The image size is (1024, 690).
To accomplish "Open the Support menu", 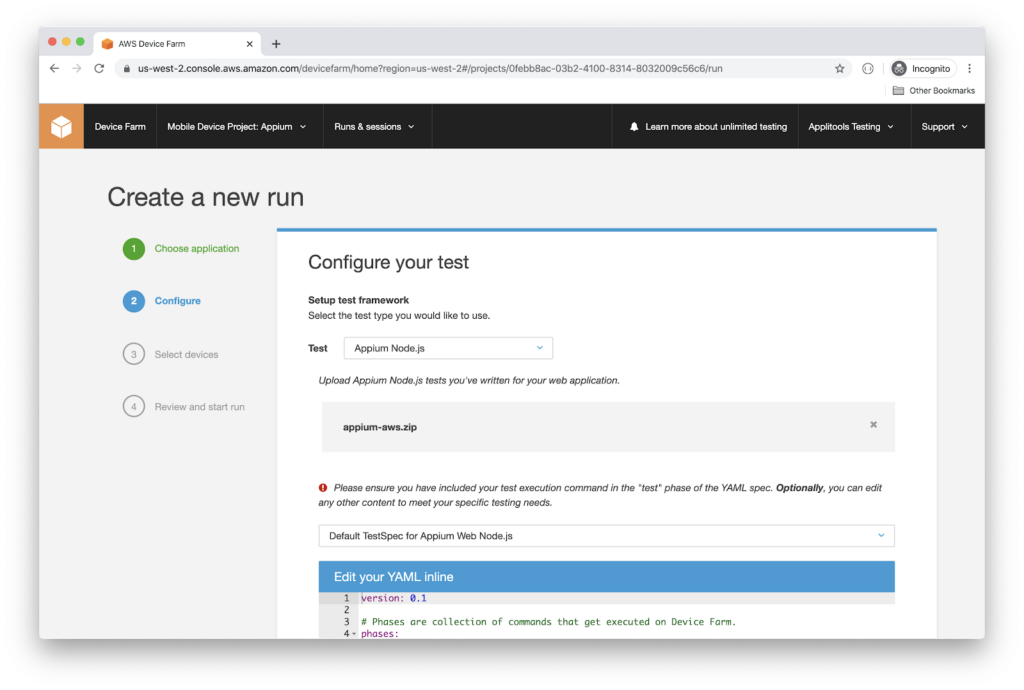I will 945,127.
